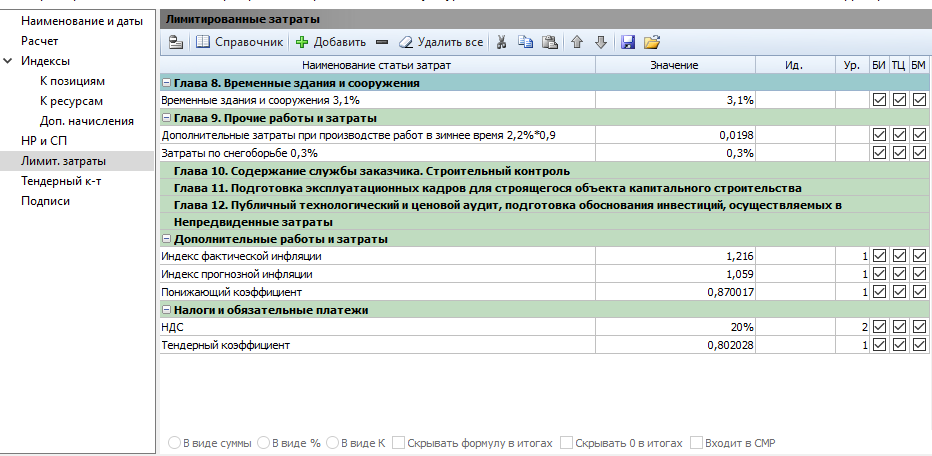Click the open folder icon
Screen dimensions: 932x456
(x=652, y=42)
